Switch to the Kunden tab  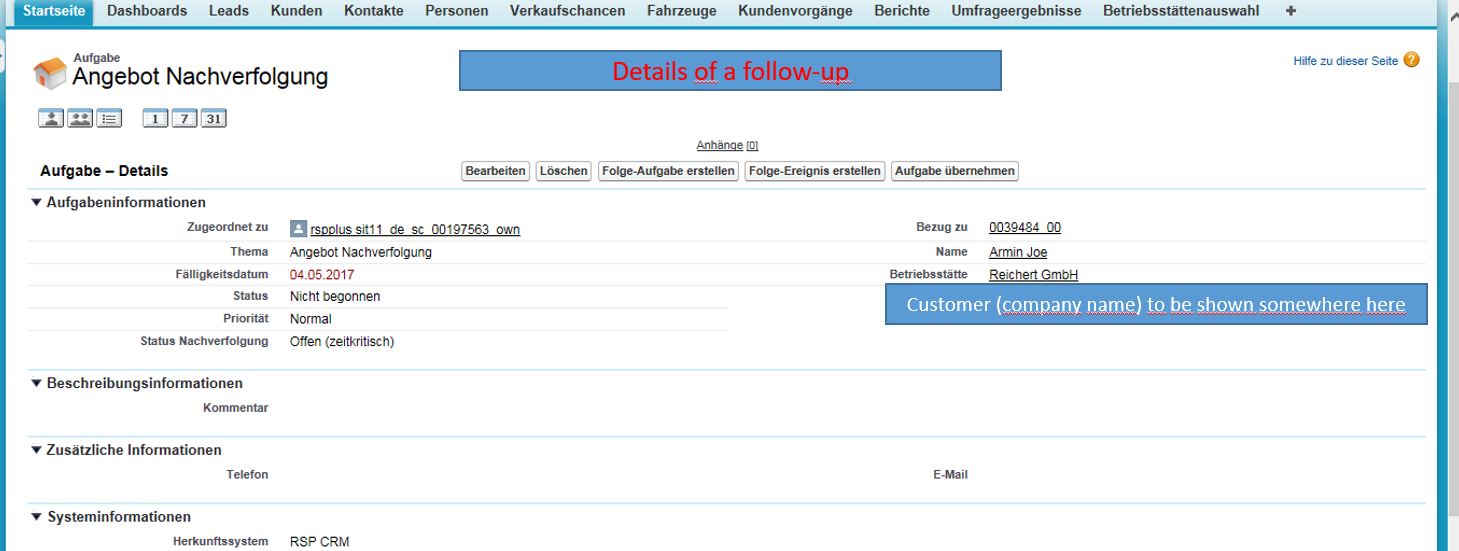(x=297, y=11)
